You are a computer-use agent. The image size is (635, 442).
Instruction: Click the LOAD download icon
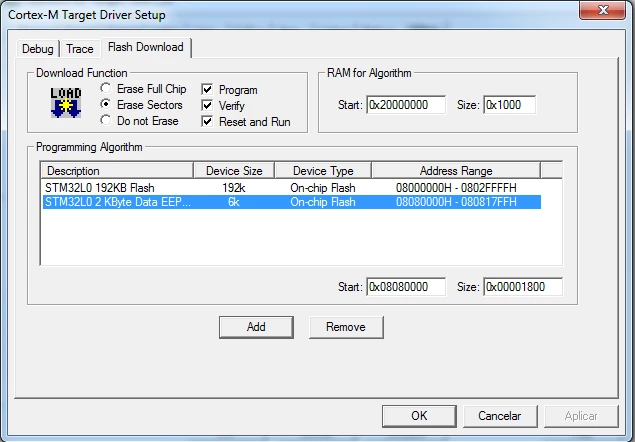66,103
